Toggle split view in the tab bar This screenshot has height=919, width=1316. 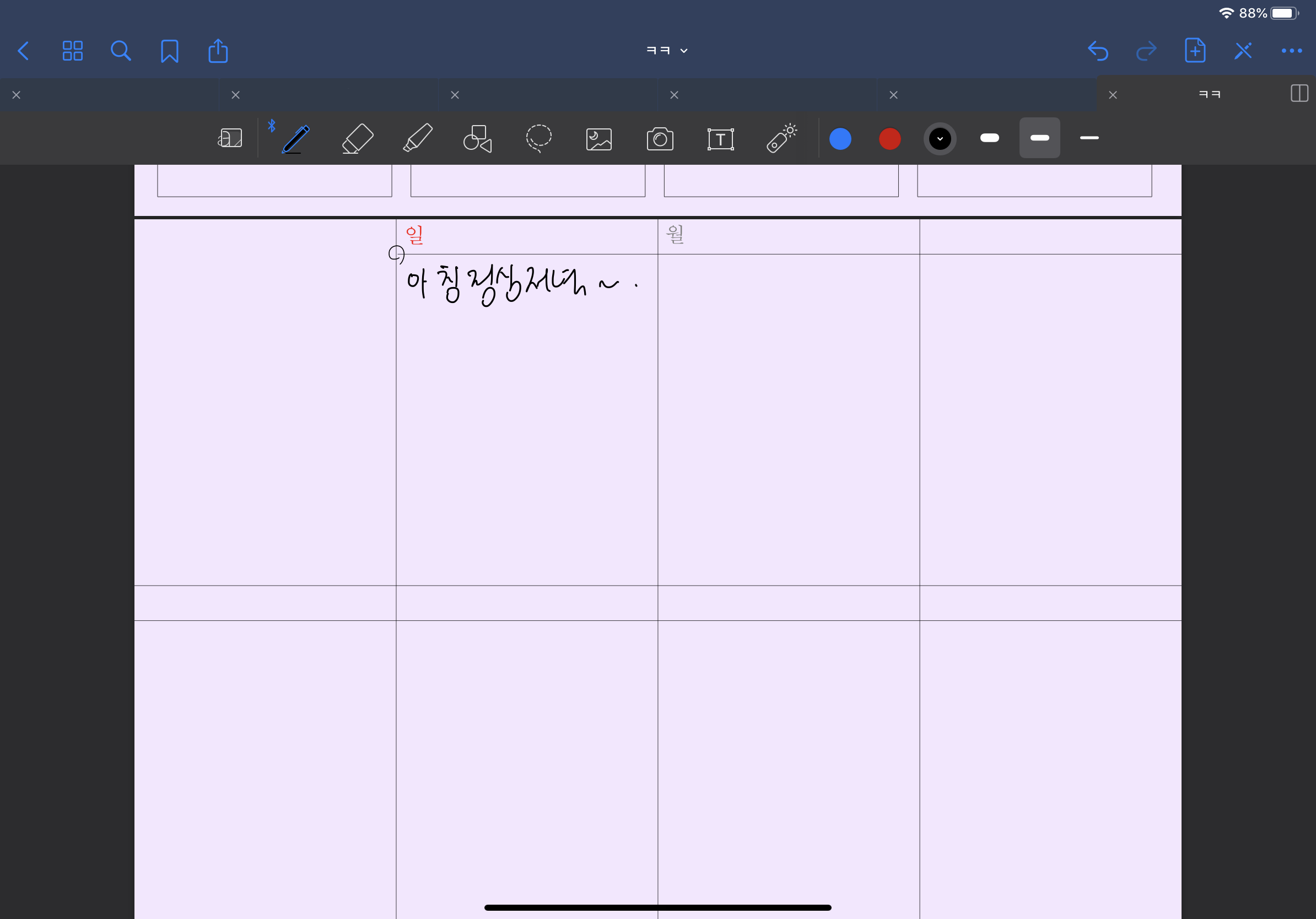tap(1299, 94)
